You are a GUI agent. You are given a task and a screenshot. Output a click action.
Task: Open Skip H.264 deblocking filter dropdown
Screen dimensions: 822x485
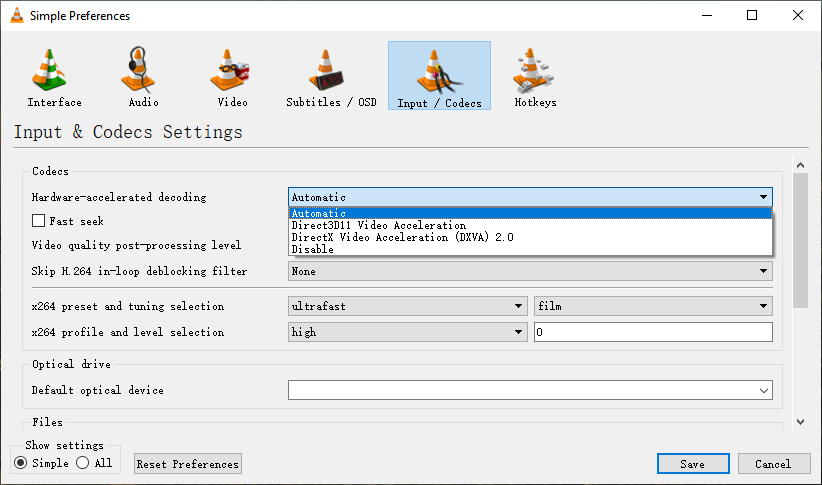tap(530, 271)
